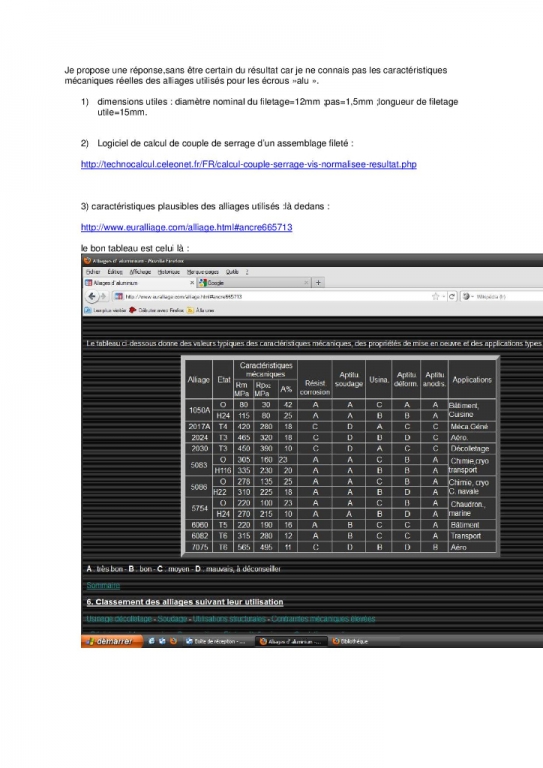The height and width of the screenshot is (768, 543).
Task: Click Firefox icon in quick launch bar
Action: tap(173, 641)
